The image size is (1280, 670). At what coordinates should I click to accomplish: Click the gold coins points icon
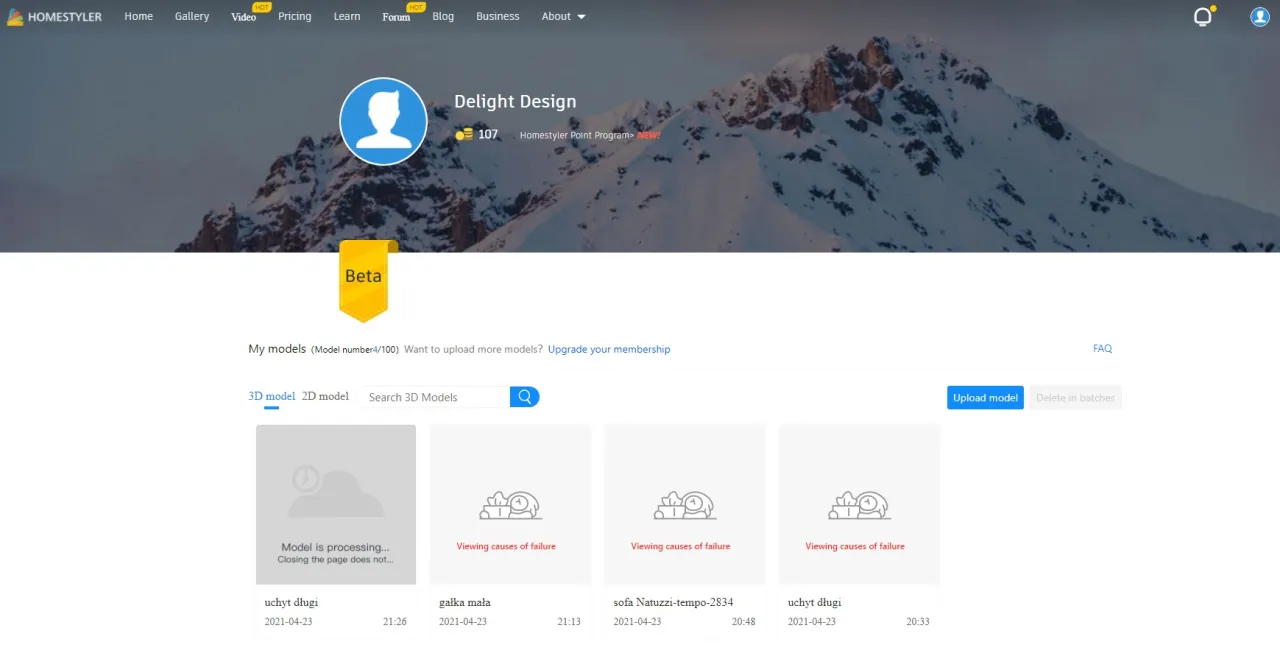[x=464, y=134]
